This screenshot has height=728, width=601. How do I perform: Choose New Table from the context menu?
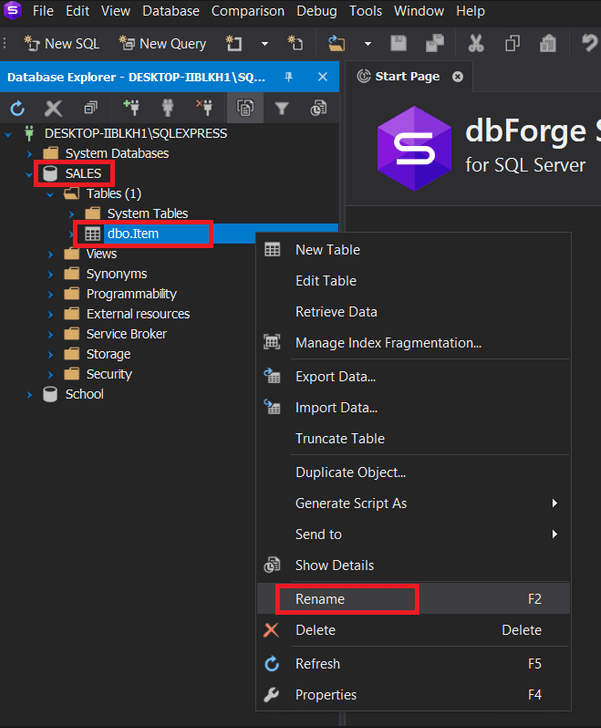(x=413, y=250)
